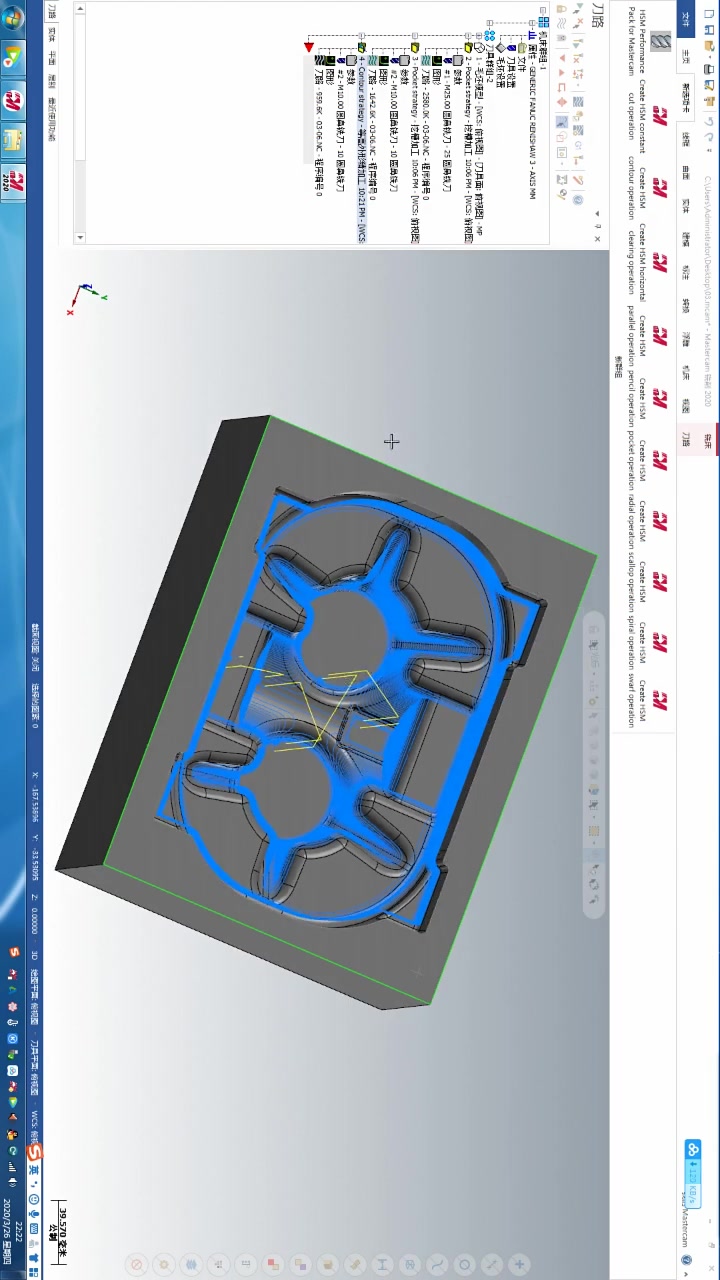Collapse the 机床群组-1 tree node
720x1280 pixels.
click(543, 11)
